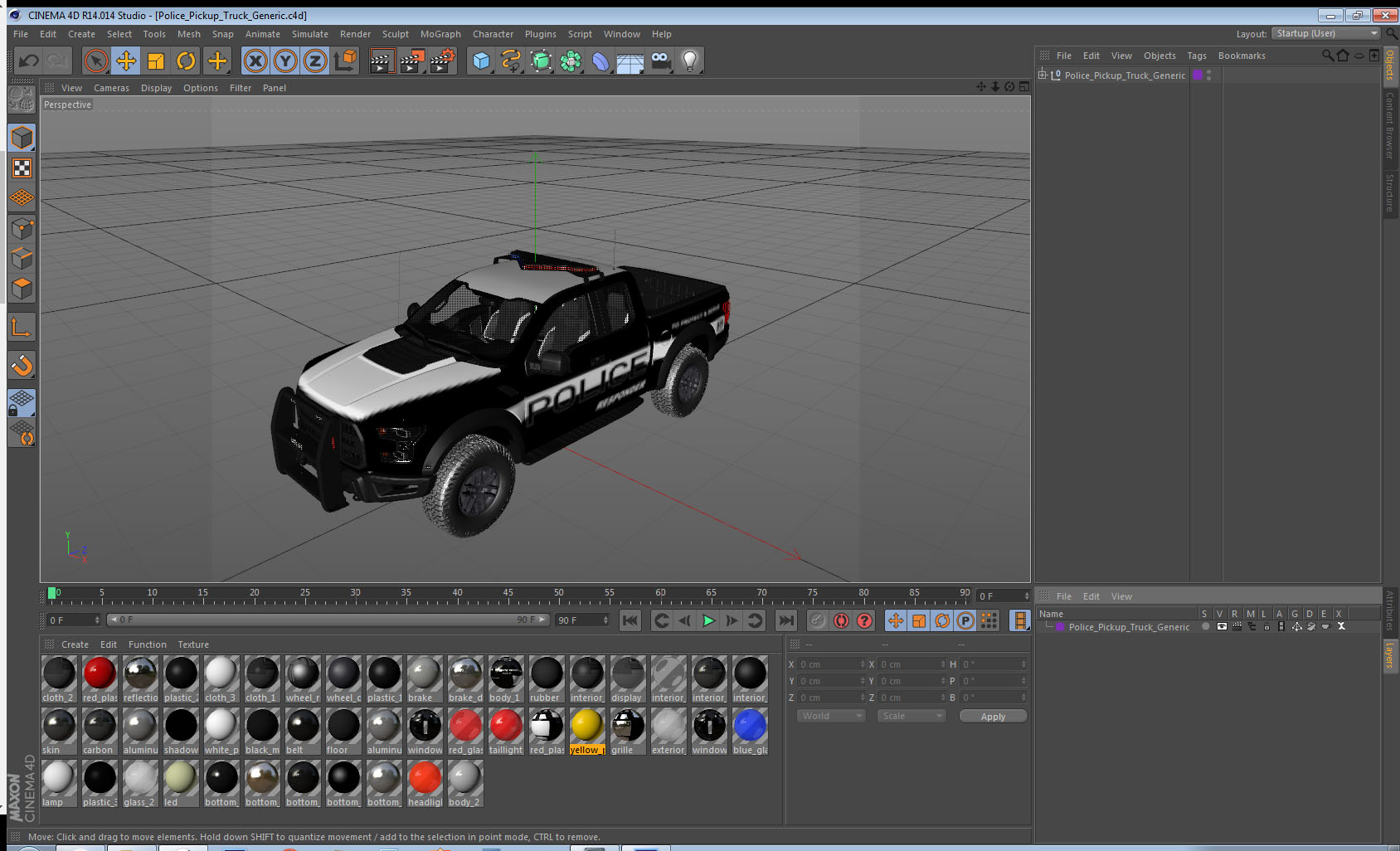
Task: Click stepper on X position field
Action: 863,664
